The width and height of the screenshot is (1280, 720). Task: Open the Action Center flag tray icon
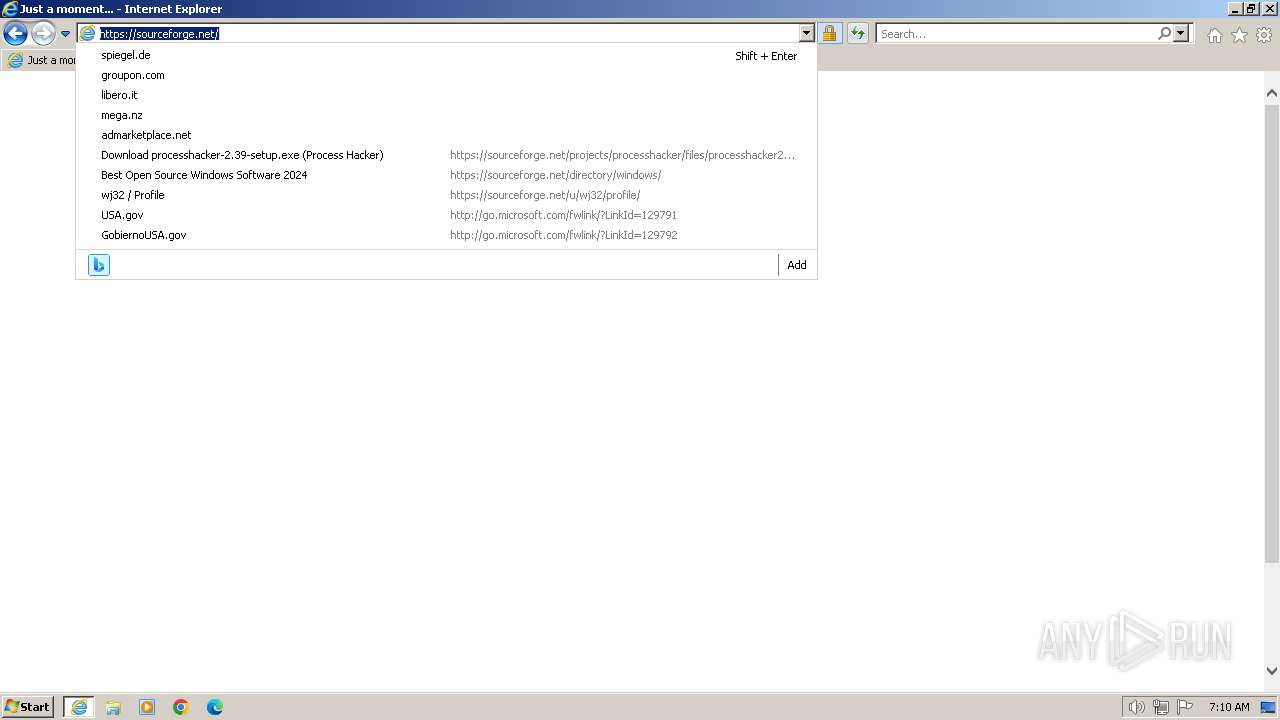(1185, 707)
